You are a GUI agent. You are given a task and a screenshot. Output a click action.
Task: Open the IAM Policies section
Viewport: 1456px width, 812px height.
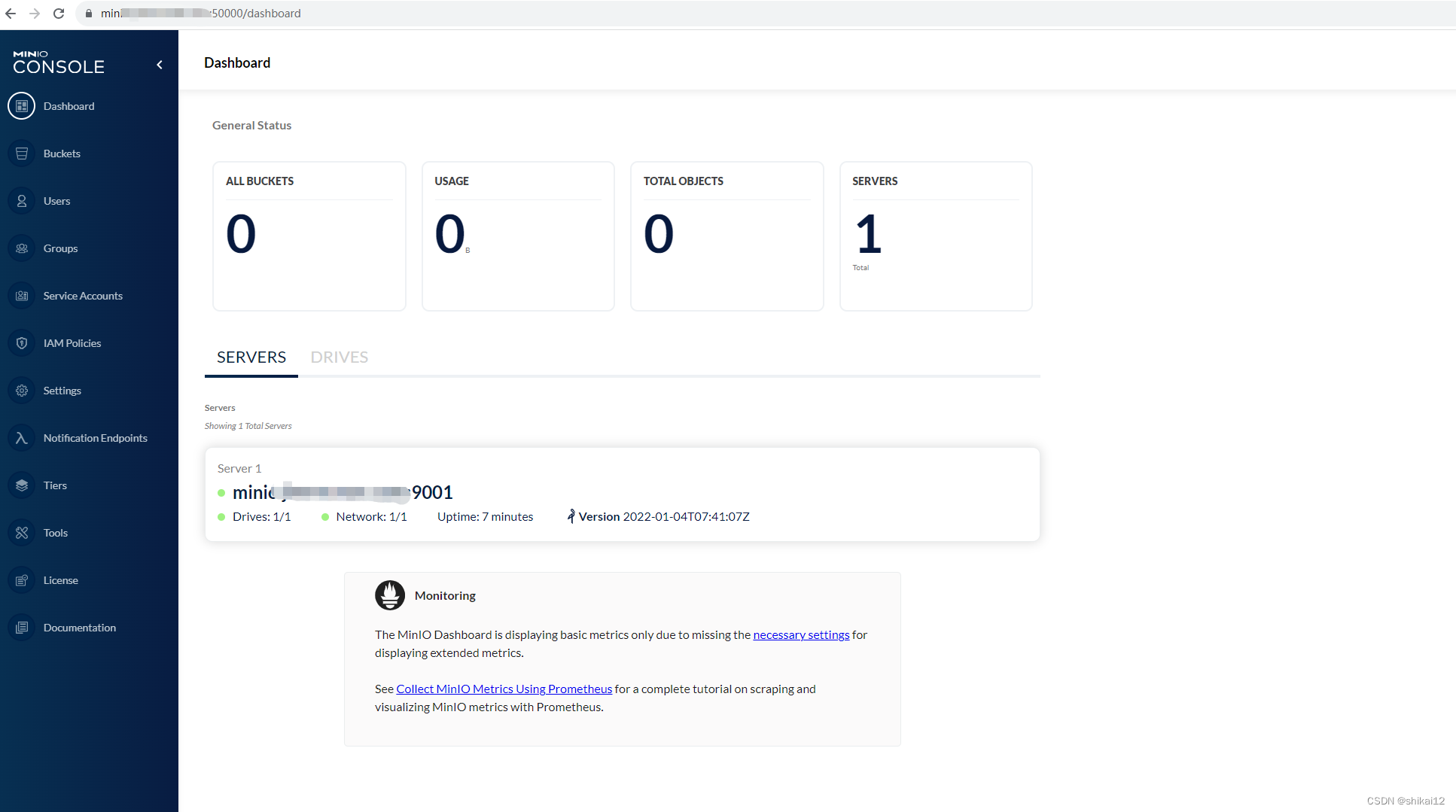[72, 342]
